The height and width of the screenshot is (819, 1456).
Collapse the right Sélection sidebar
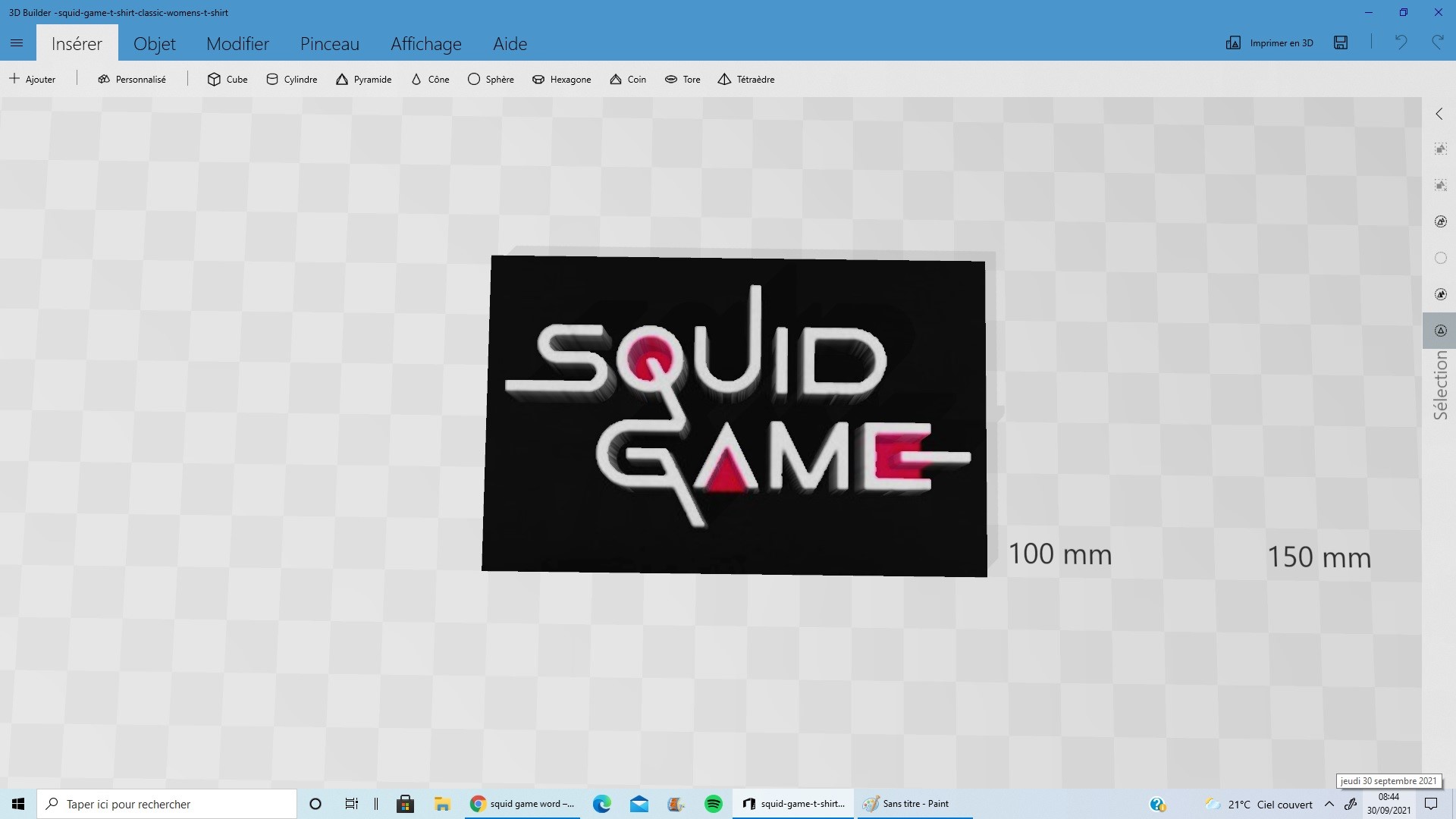tap(1439, 114)
